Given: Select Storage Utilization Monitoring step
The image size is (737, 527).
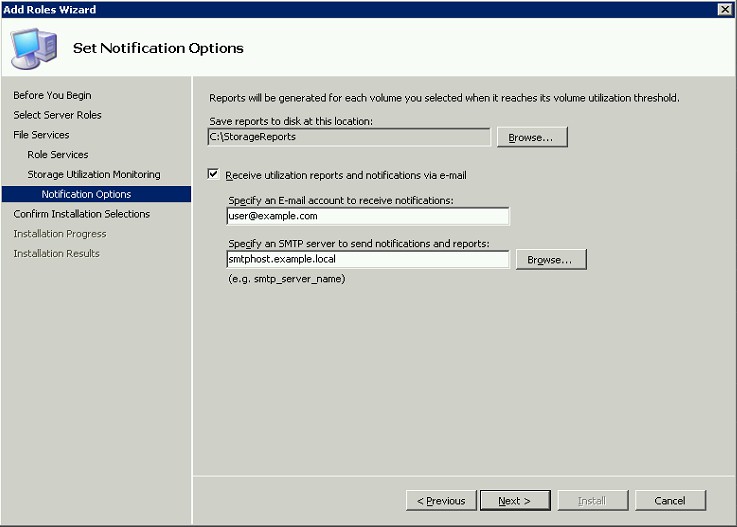Looking at the screenshot, I should pos(94,174).
